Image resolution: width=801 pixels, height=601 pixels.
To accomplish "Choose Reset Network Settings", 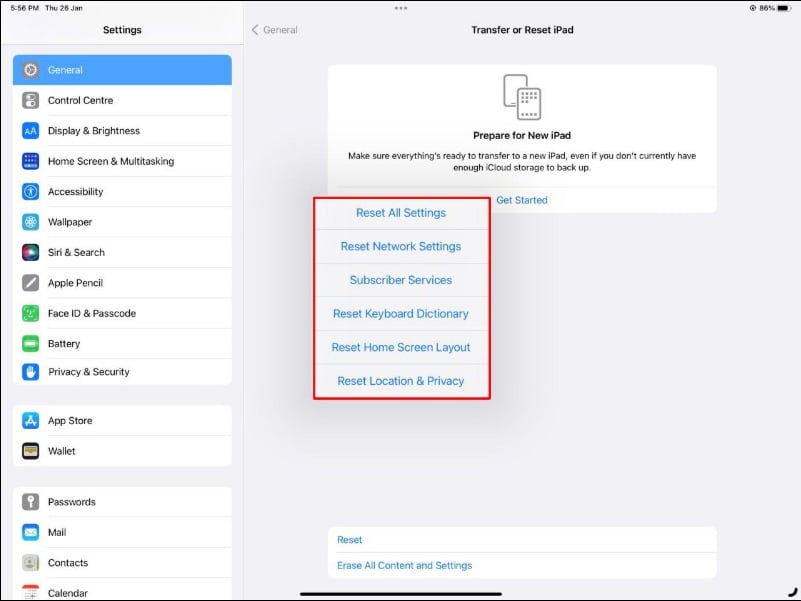I will (401, 246).
